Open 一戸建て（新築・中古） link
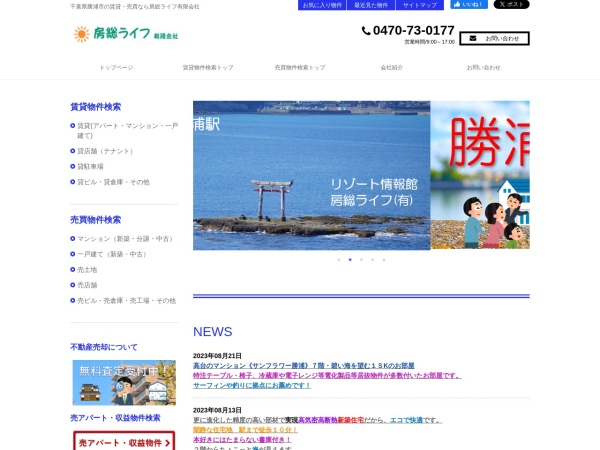600x450 pixels. point(112,254)
